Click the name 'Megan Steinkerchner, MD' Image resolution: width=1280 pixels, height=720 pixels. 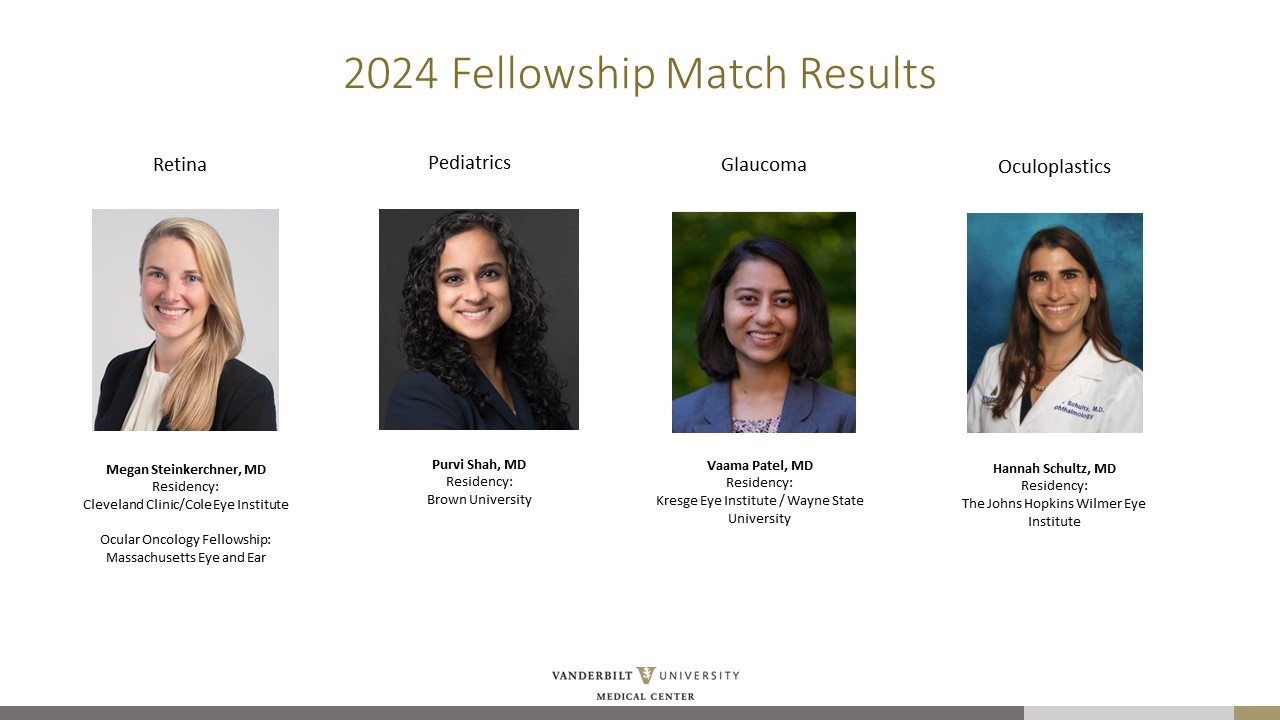[x=186, y=469]
